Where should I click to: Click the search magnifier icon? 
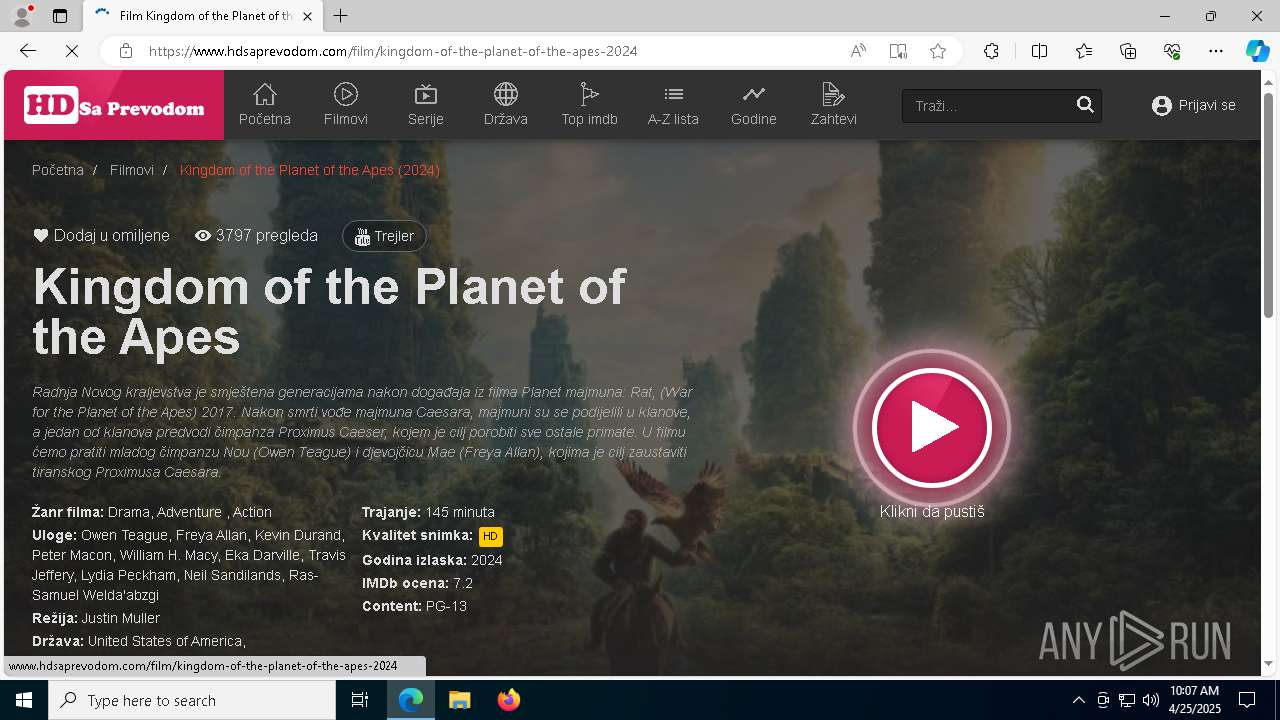[x=1085, y=105]
